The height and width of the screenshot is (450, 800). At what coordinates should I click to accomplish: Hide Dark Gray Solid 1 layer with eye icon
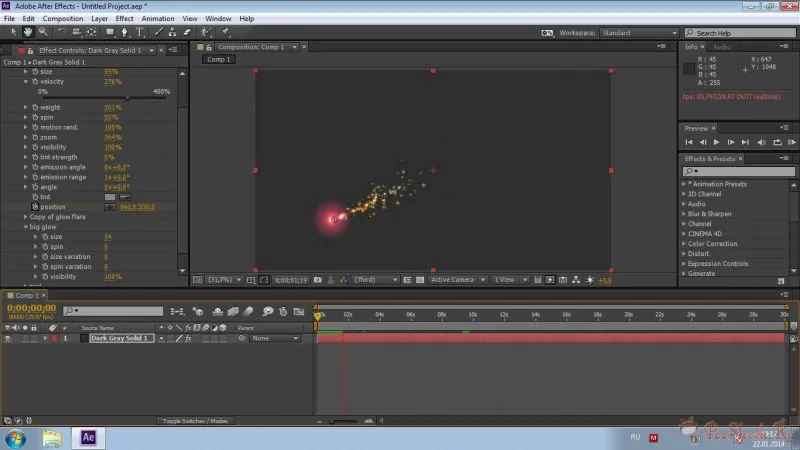pos(8,338)
